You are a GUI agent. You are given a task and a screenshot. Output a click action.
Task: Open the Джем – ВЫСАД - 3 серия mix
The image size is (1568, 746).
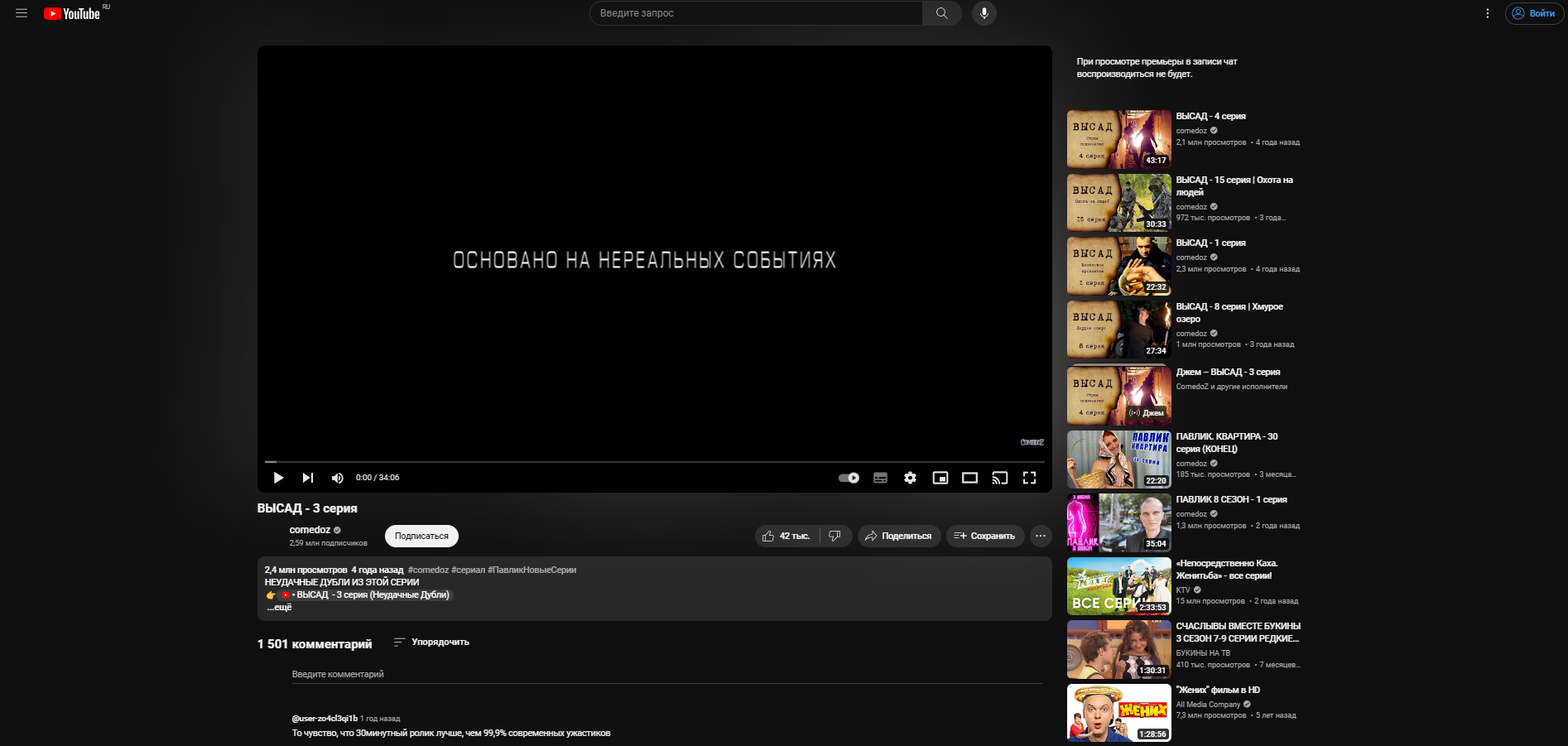(x=1118, y=395)
